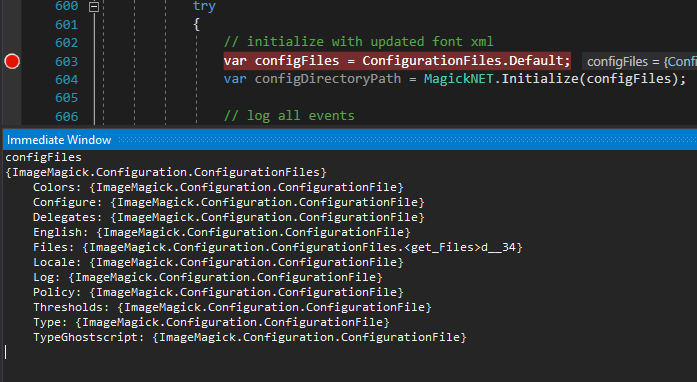
Task: Click the Colors property output line
Action: (x=218, y=187)
